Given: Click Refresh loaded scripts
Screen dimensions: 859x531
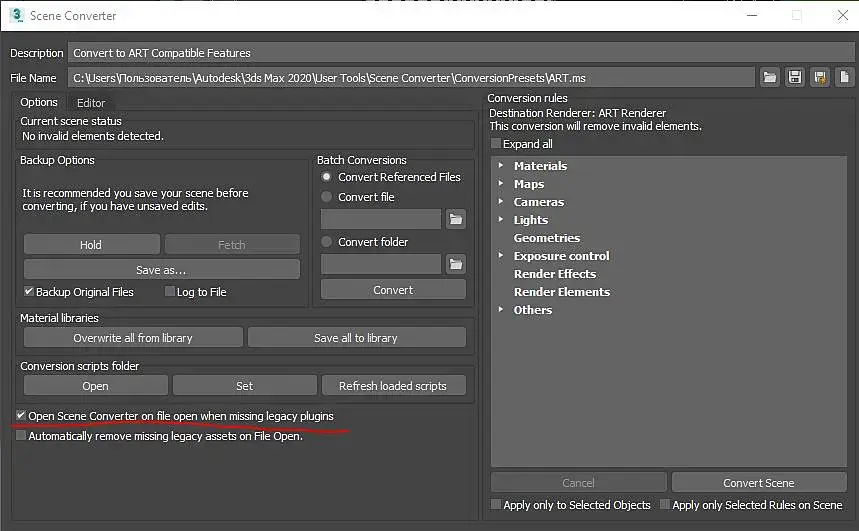Looking at the screenshot, I should pos(393,385).
